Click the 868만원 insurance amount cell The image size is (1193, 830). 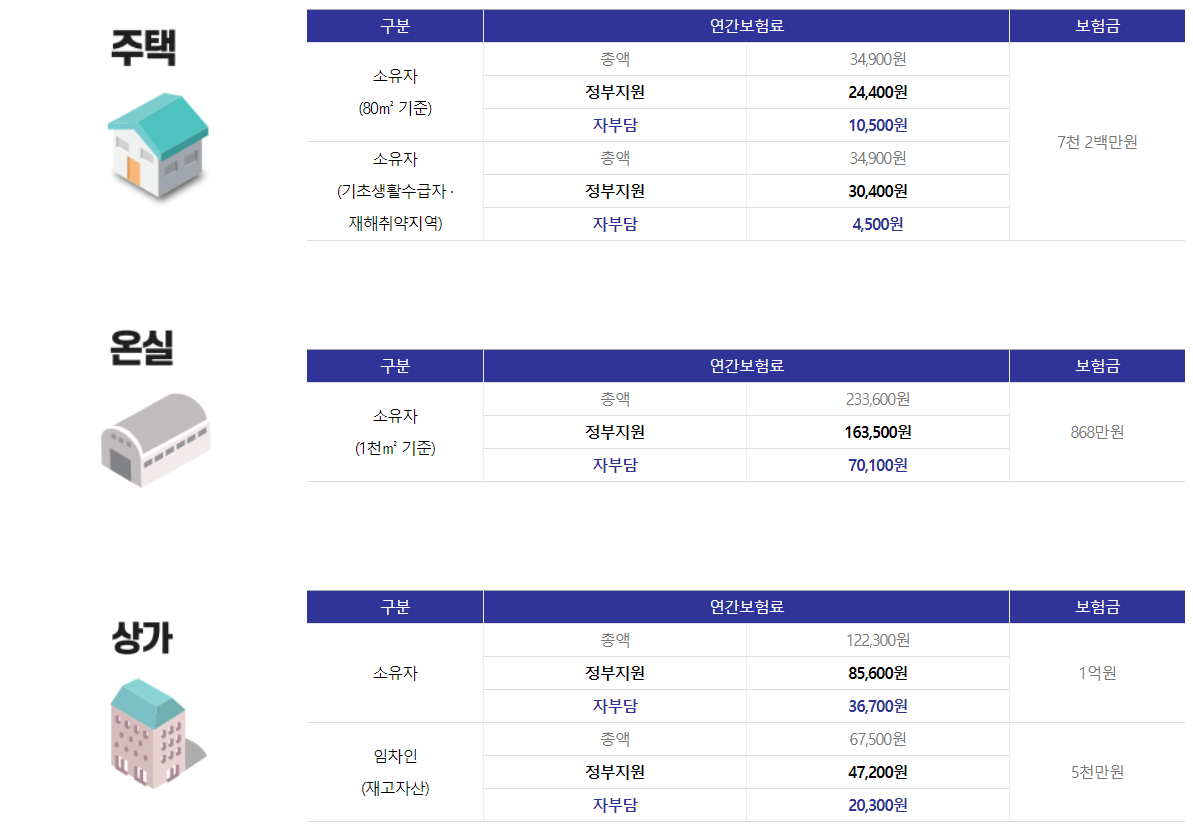1097,432
